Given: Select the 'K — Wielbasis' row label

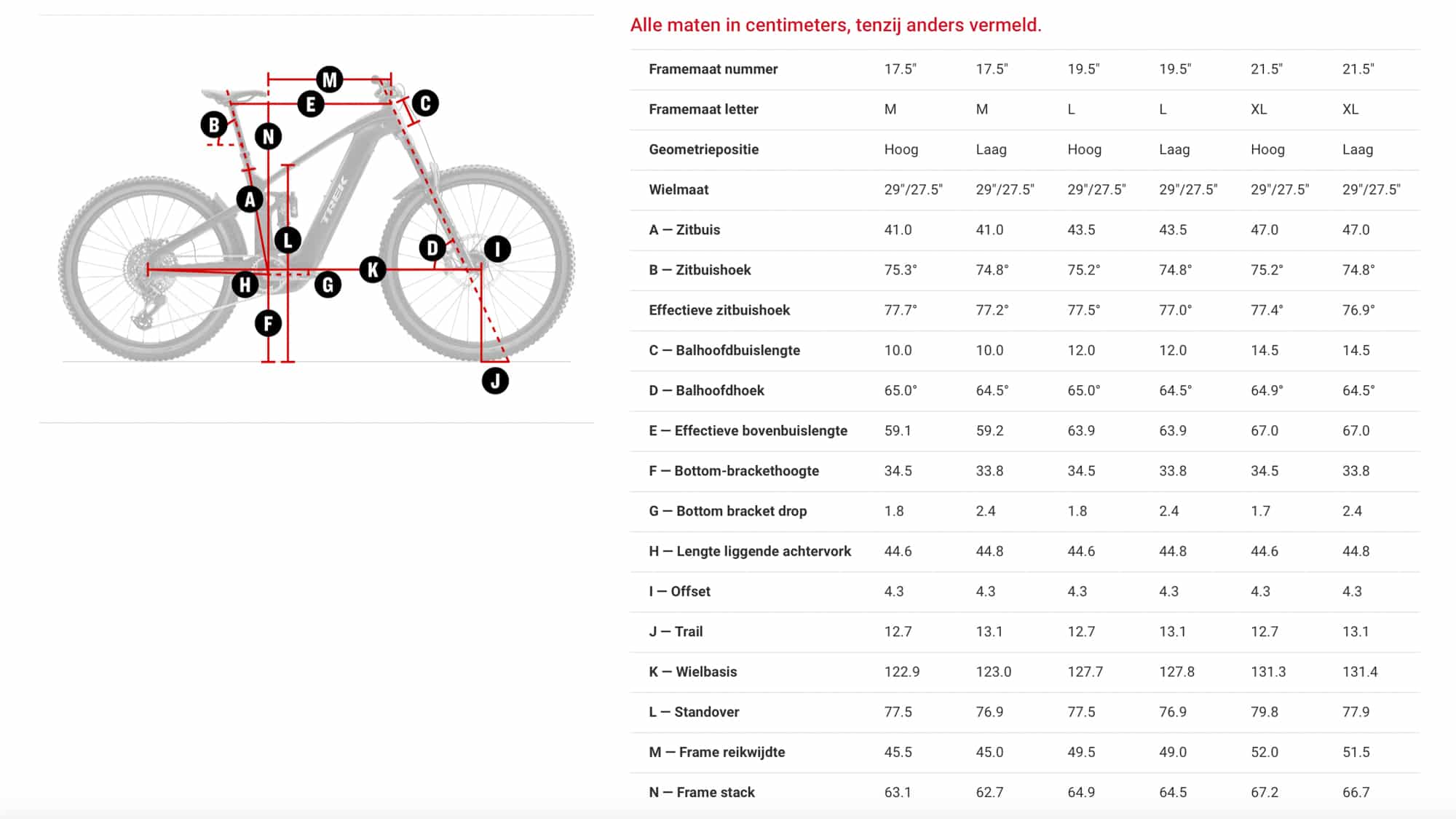Looking at the screenshot, I should [x=692, y=672].
